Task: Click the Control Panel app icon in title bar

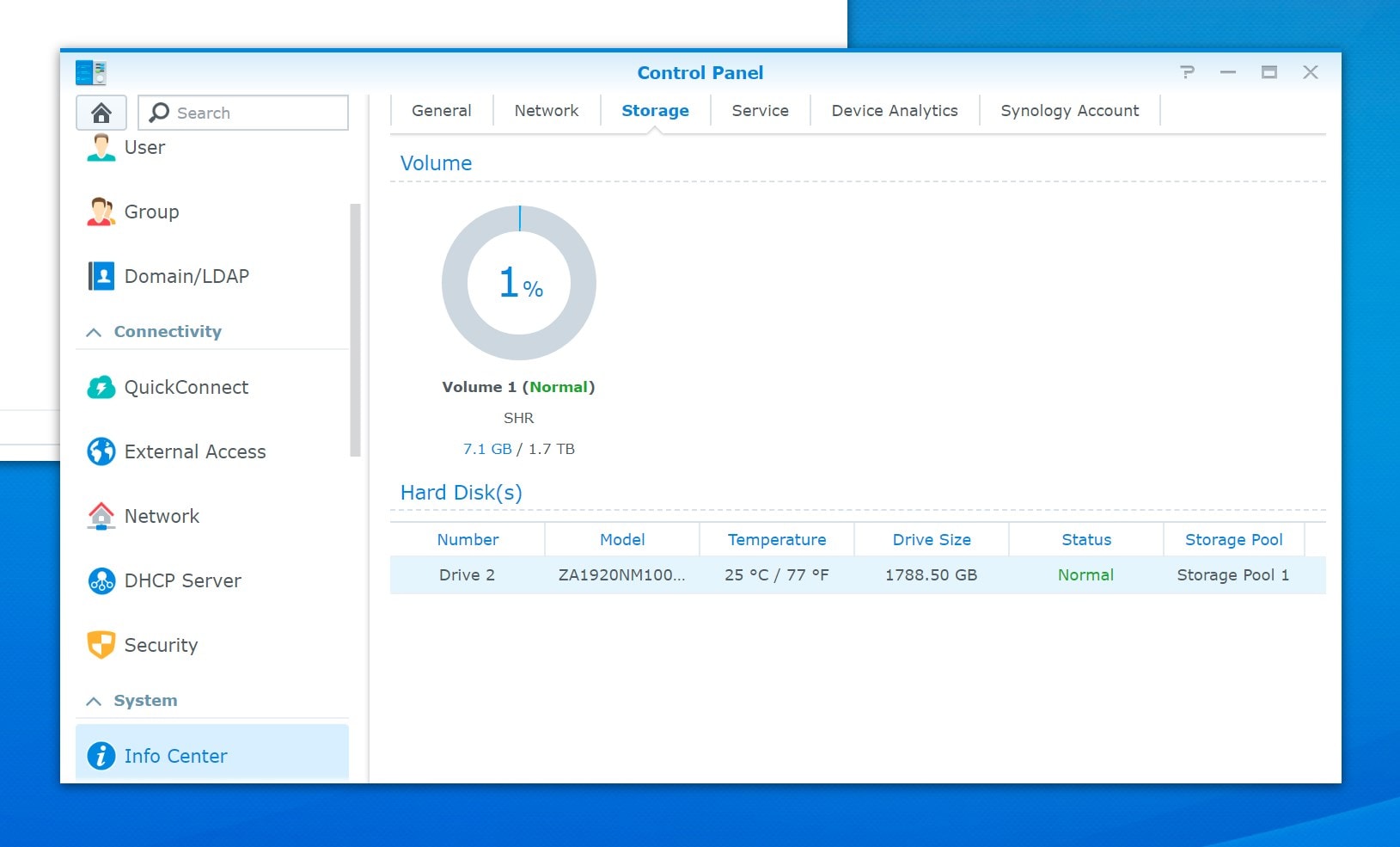Action: pyautogui.click(x=90, y=73)
